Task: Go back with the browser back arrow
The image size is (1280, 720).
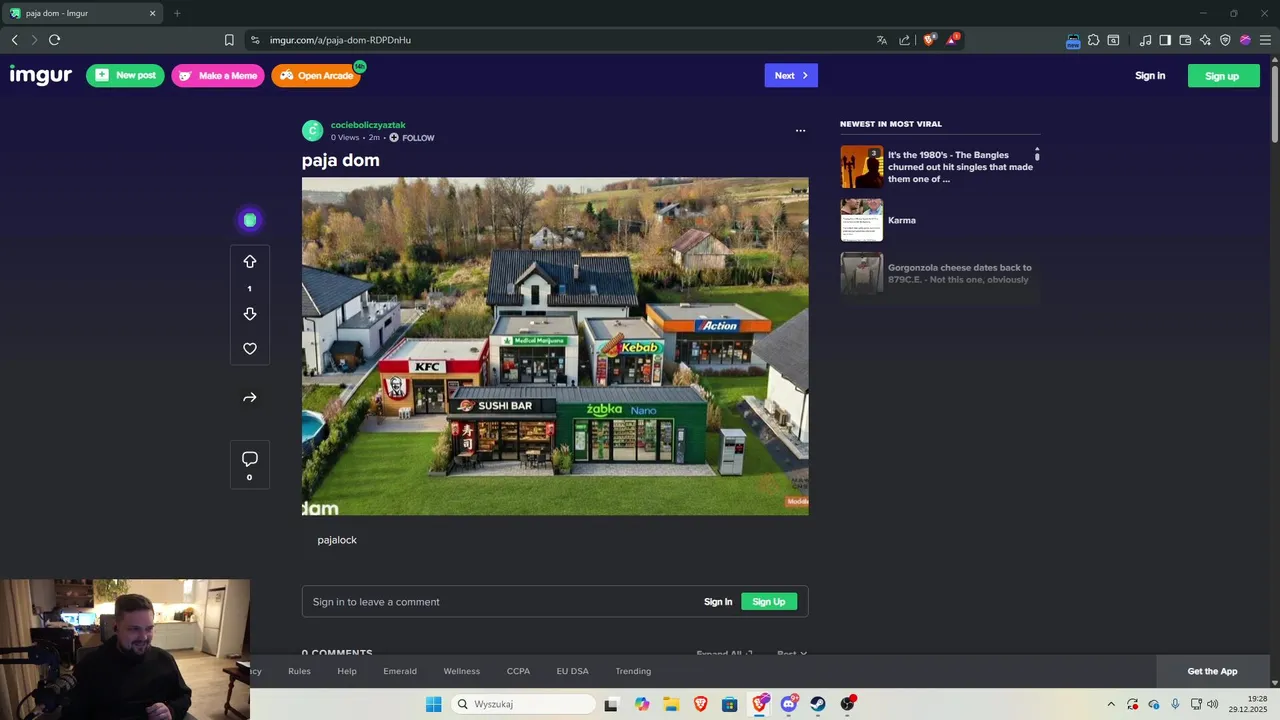Action: [14, 40]
